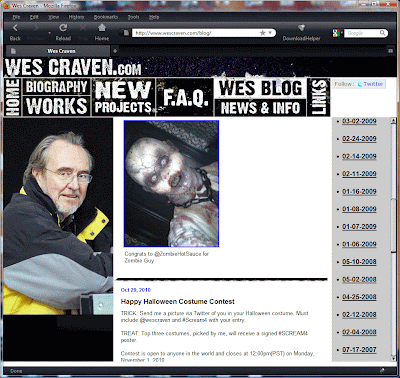Open a new tab with plus button

tap(115, 51)
